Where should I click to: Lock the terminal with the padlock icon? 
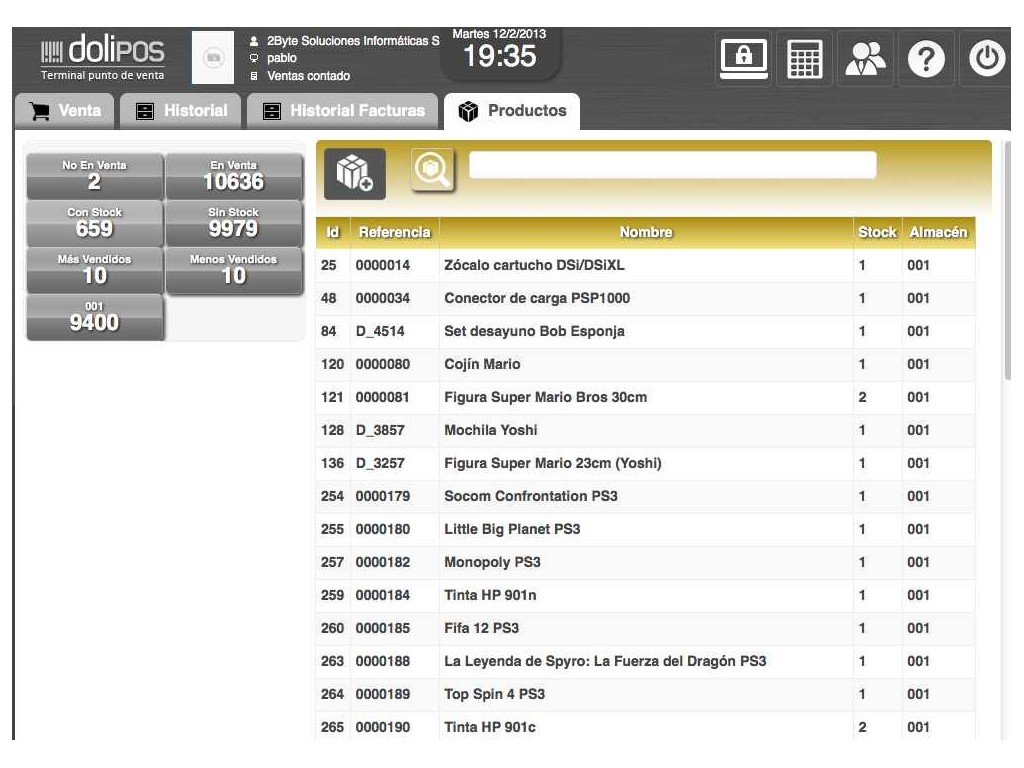click(x=743, y=59)
